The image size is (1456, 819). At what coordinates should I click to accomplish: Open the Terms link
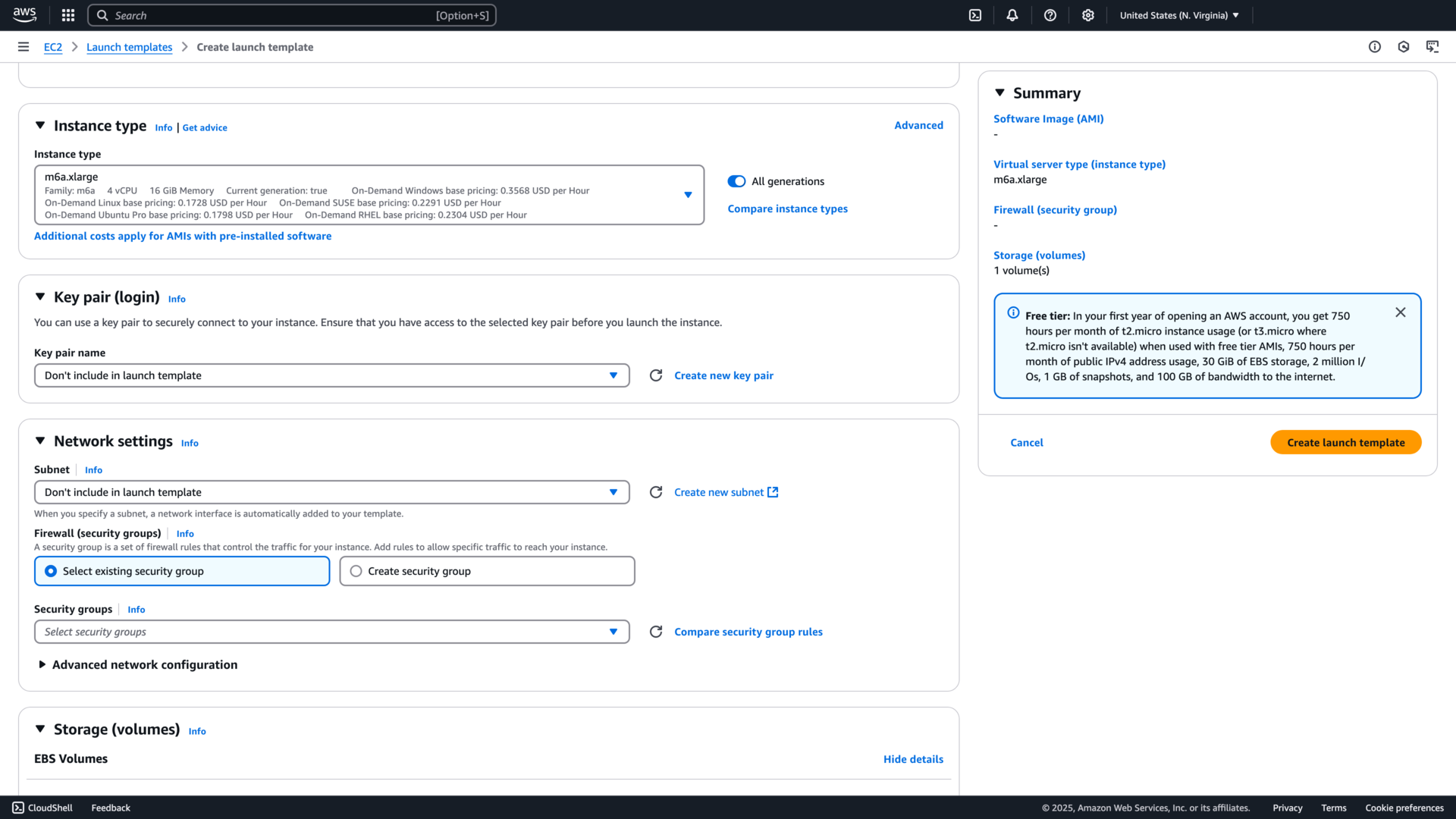(x=1333, y=808)
